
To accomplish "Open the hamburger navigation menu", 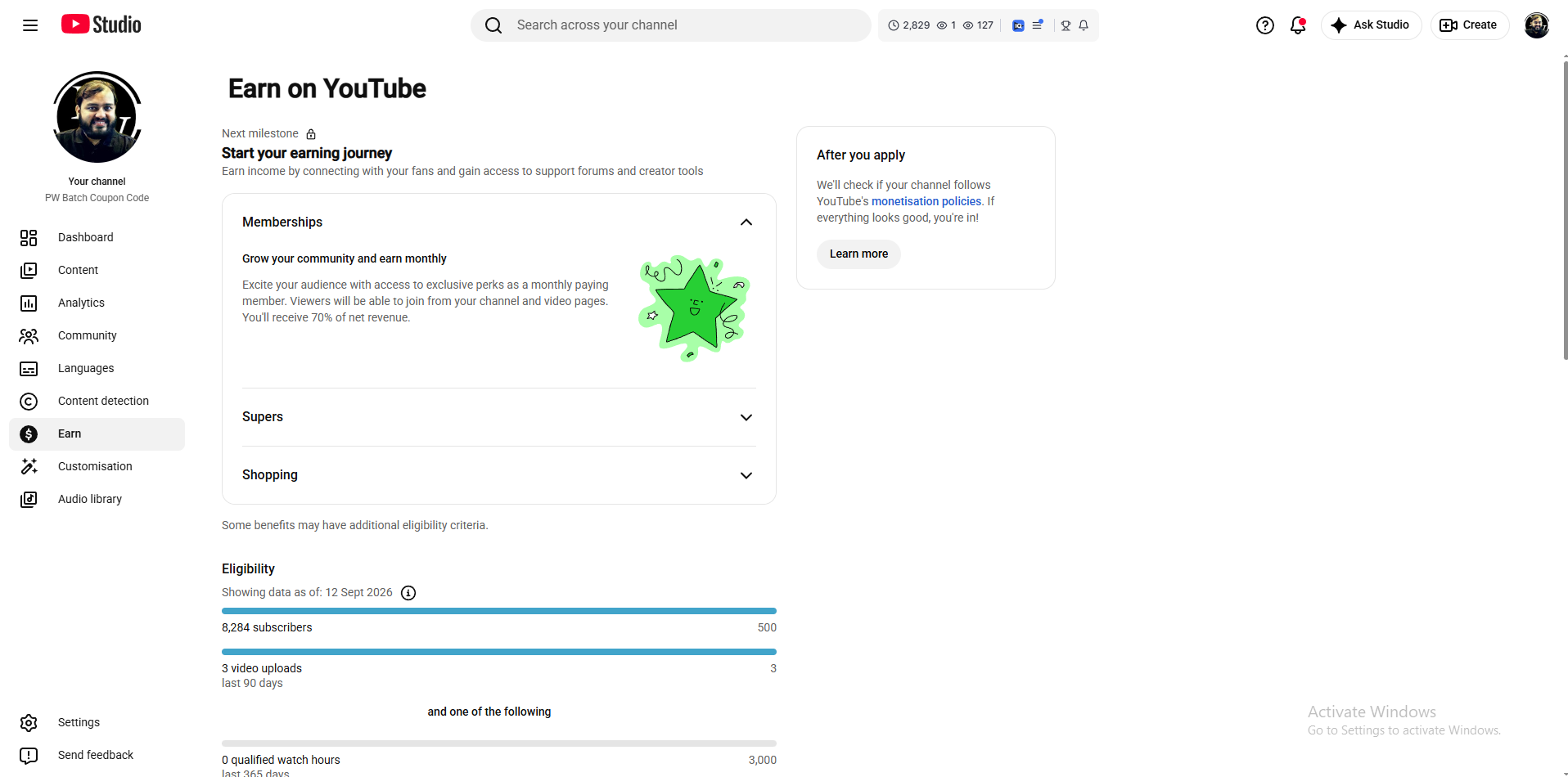I will coord(30,25).
